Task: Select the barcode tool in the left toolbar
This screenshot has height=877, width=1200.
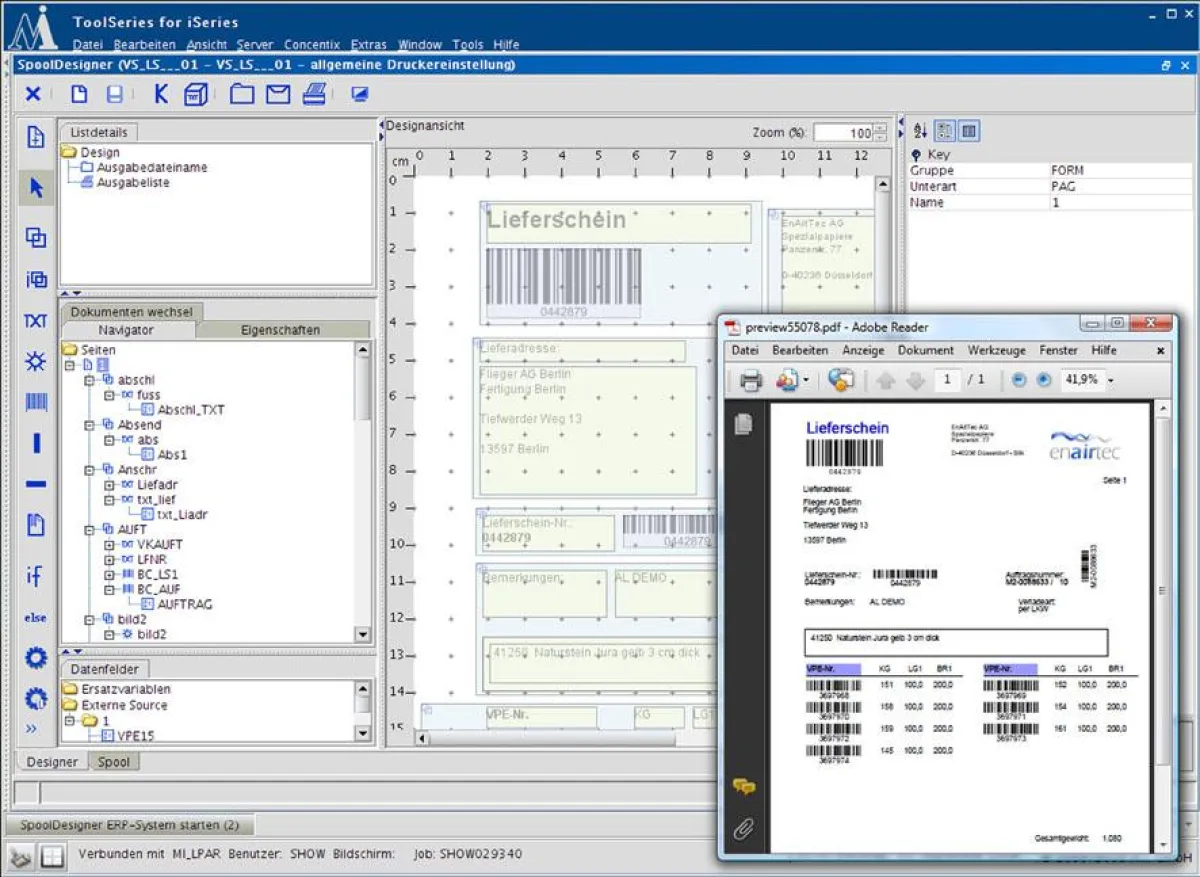Action: [35, 402]
